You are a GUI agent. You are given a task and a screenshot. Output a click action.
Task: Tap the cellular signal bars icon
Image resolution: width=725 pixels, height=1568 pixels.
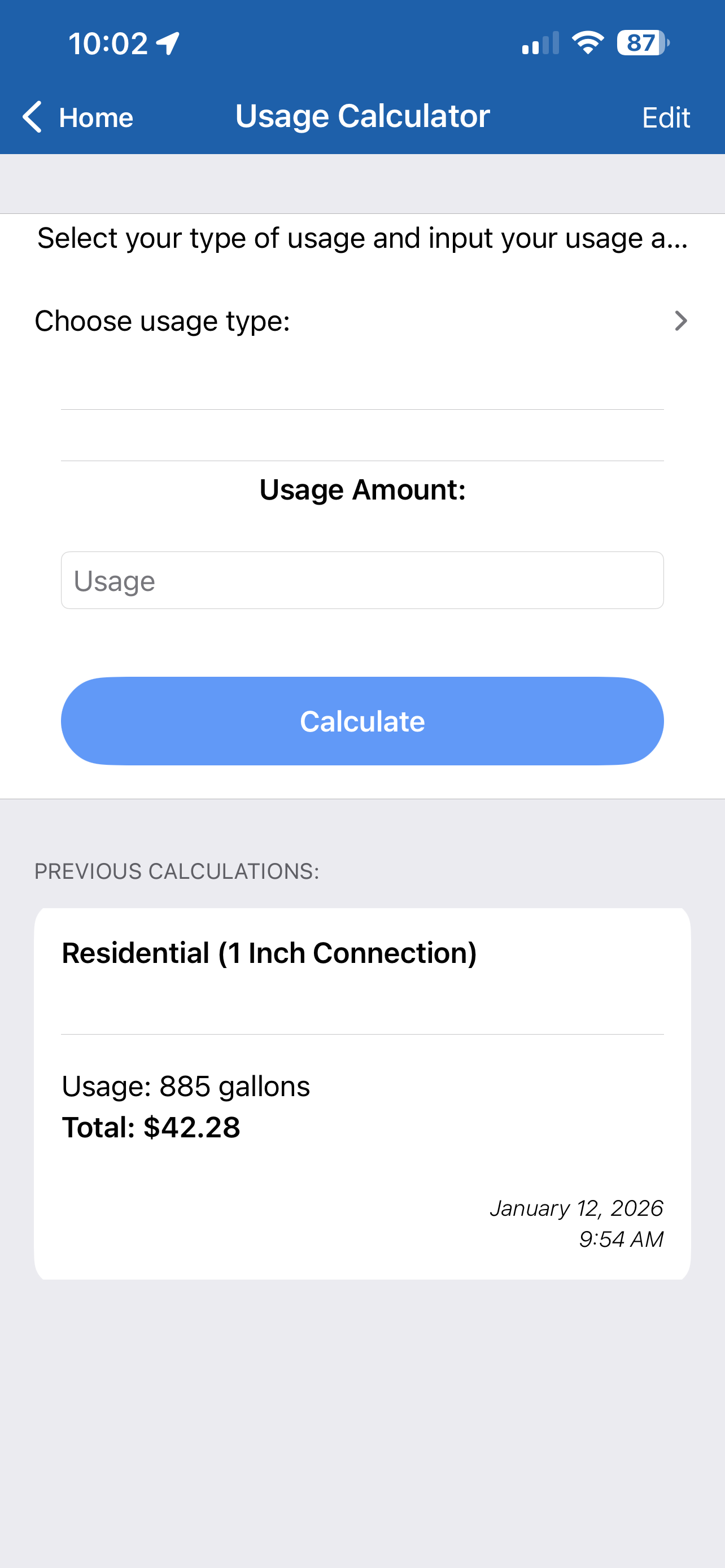click(x=540, y=43)
